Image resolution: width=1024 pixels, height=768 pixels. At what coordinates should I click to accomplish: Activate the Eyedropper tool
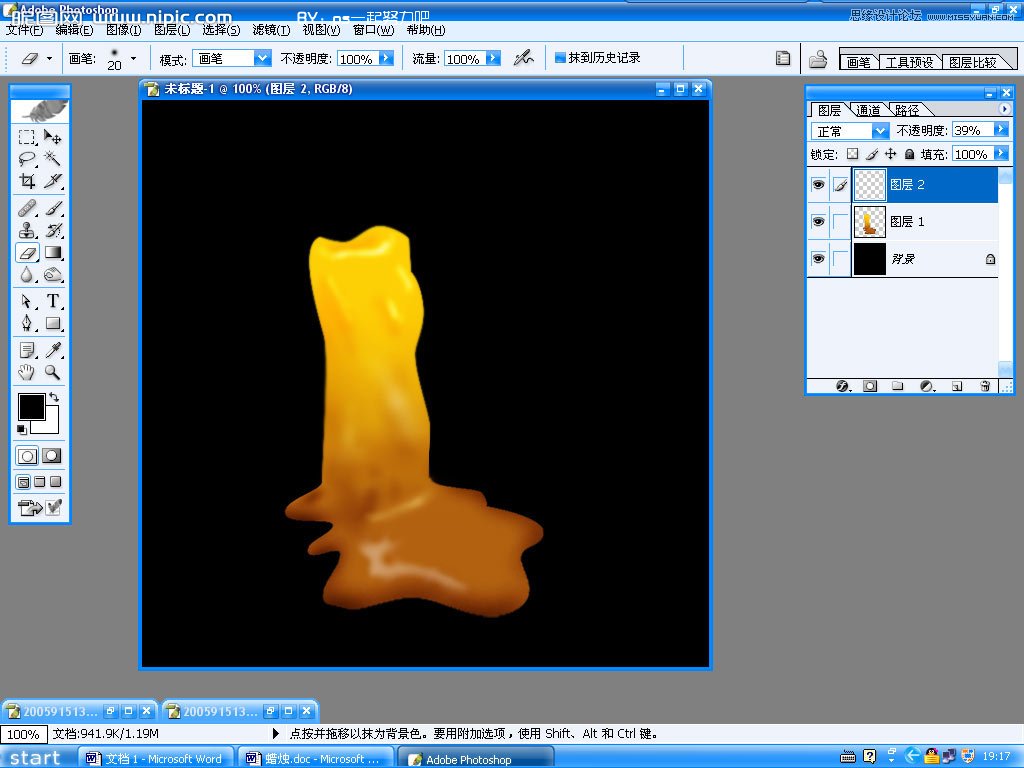click(x=53, y=349)
